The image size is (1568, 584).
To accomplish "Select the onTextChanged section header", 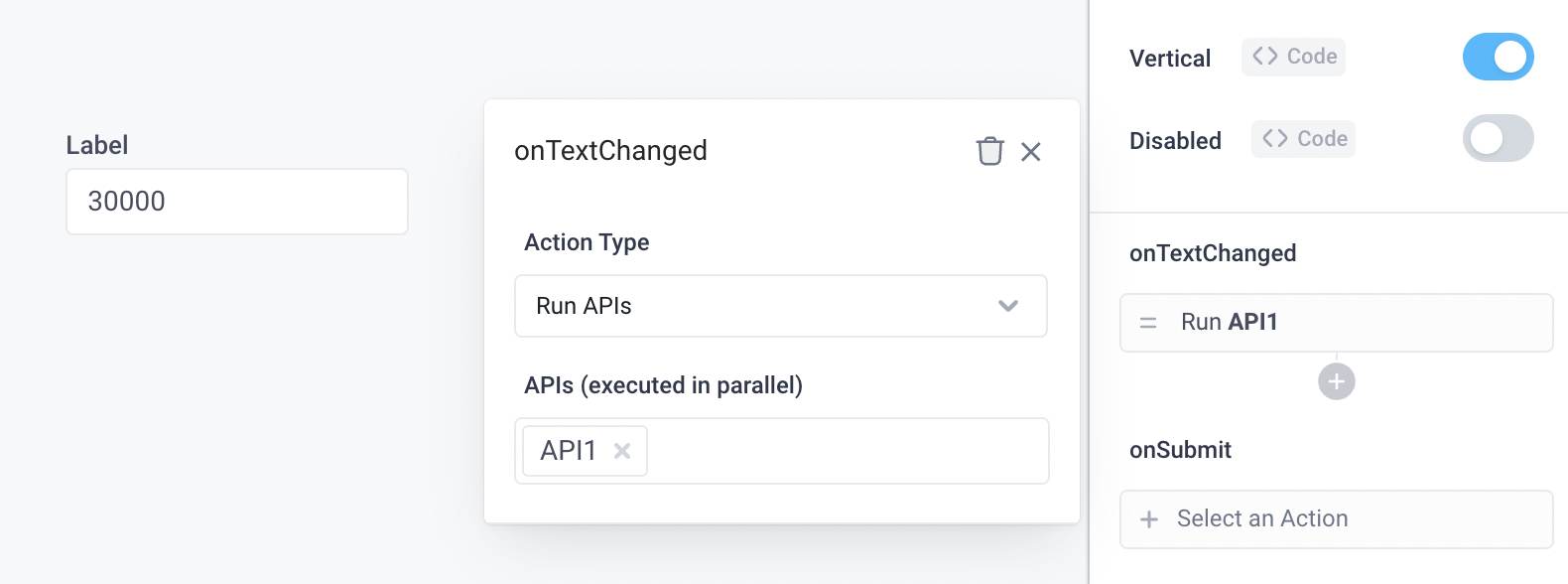I will click(1213, 253).
